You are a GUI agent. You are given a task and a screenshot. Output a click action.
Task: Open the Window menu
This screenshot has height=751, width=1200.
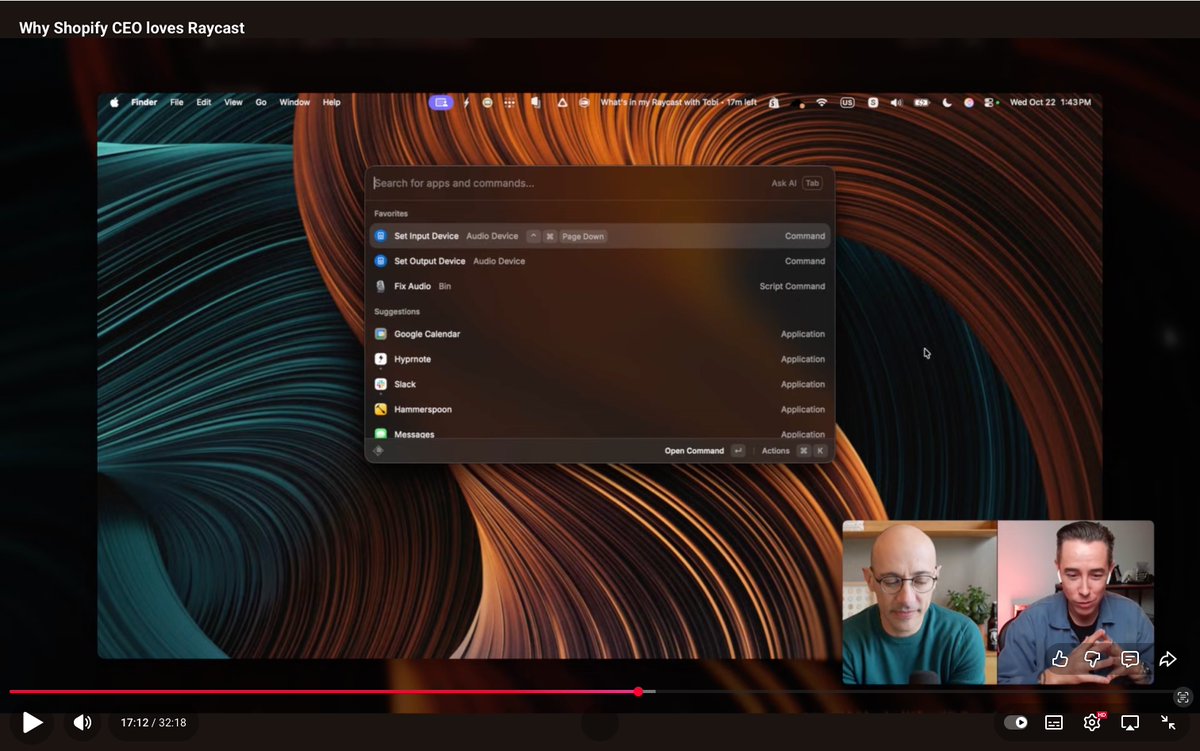click(x=295, y=102)
